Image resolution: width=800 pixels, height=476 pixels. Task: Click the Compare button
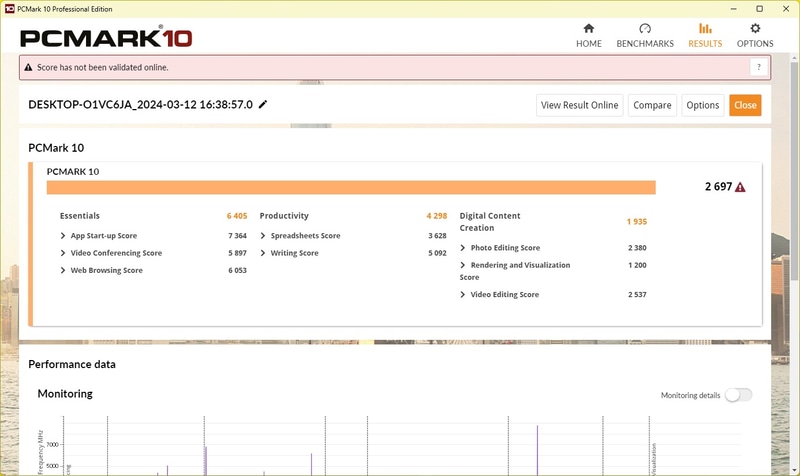point(652,105)
